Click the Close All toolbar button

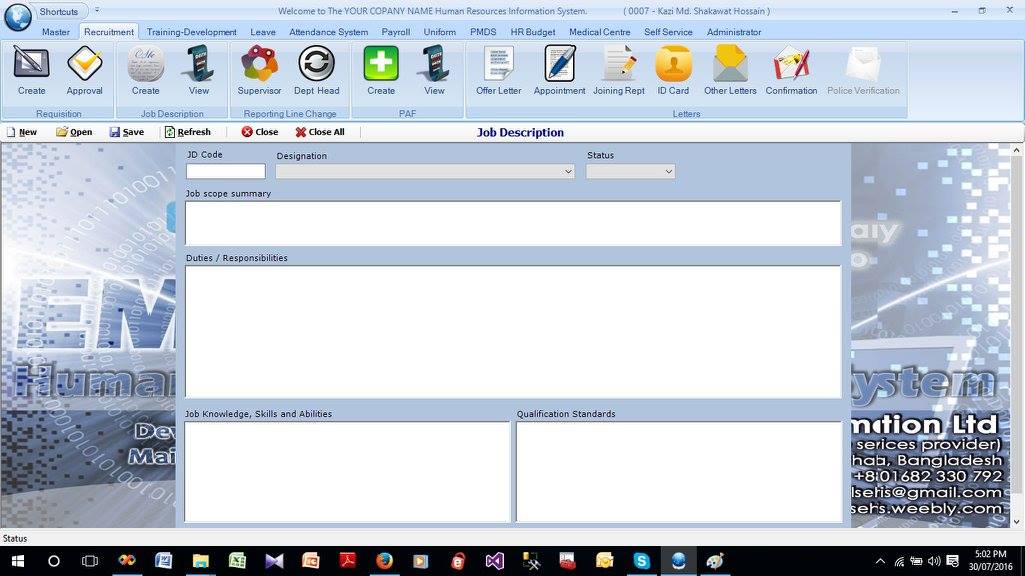click(x=320, y=132)
